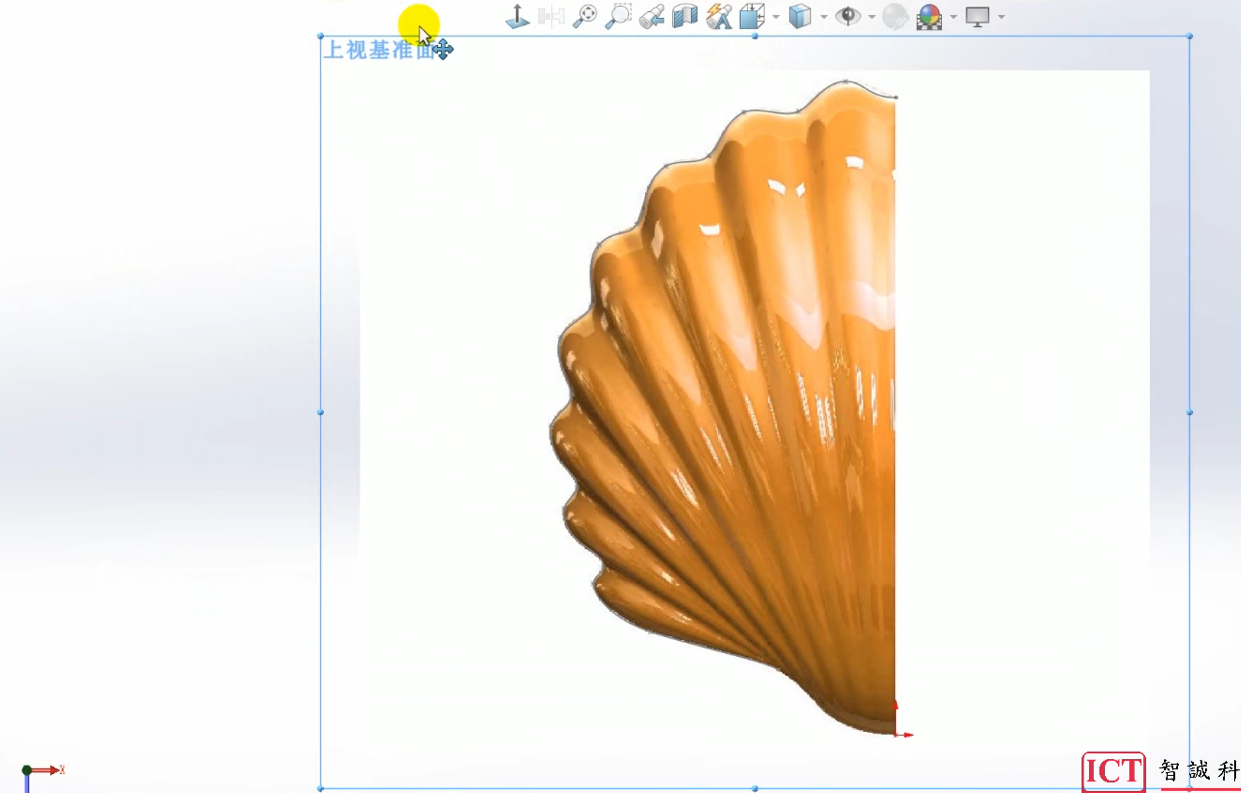Open the Display Style dropdown arrow
Viewport: 1241px width, 793px height.
tap(824, 17)
